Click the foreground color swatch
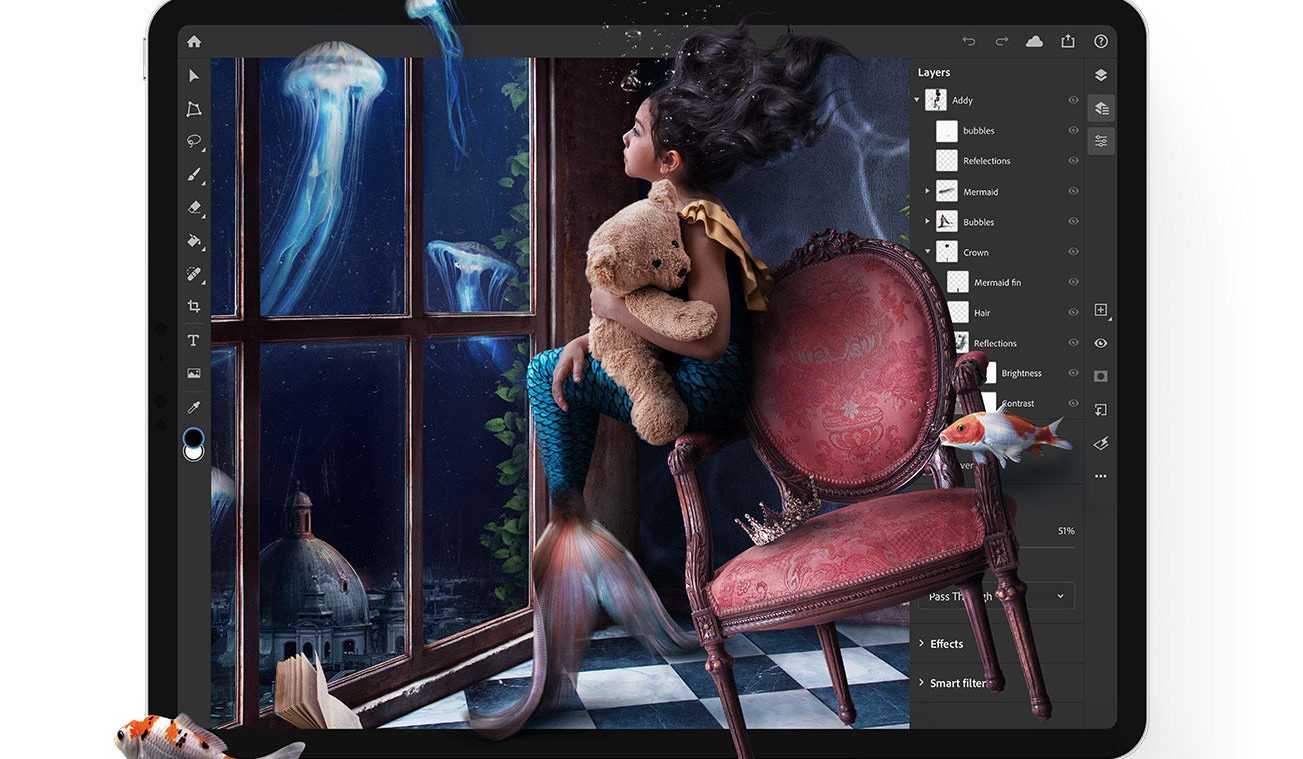1303x759 pixels. click(x=193, y=437)
